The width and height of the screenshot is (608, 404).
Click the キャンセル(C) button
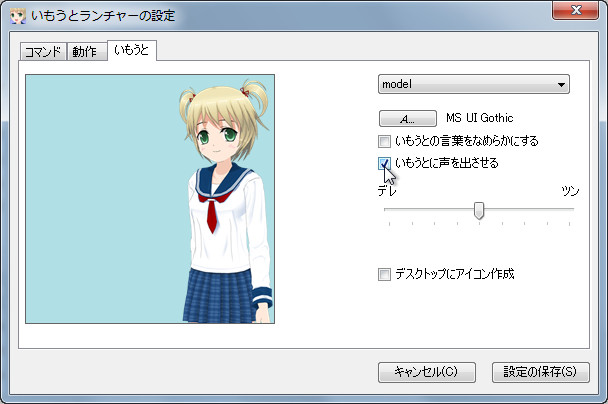427,372
